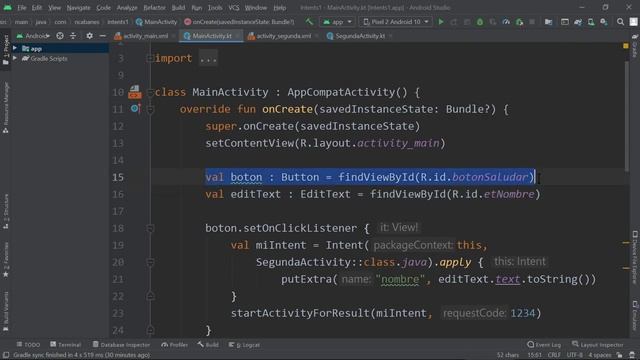
Task: Expand the Gradle Scripts tree node
Action: [x=15, y=58]
